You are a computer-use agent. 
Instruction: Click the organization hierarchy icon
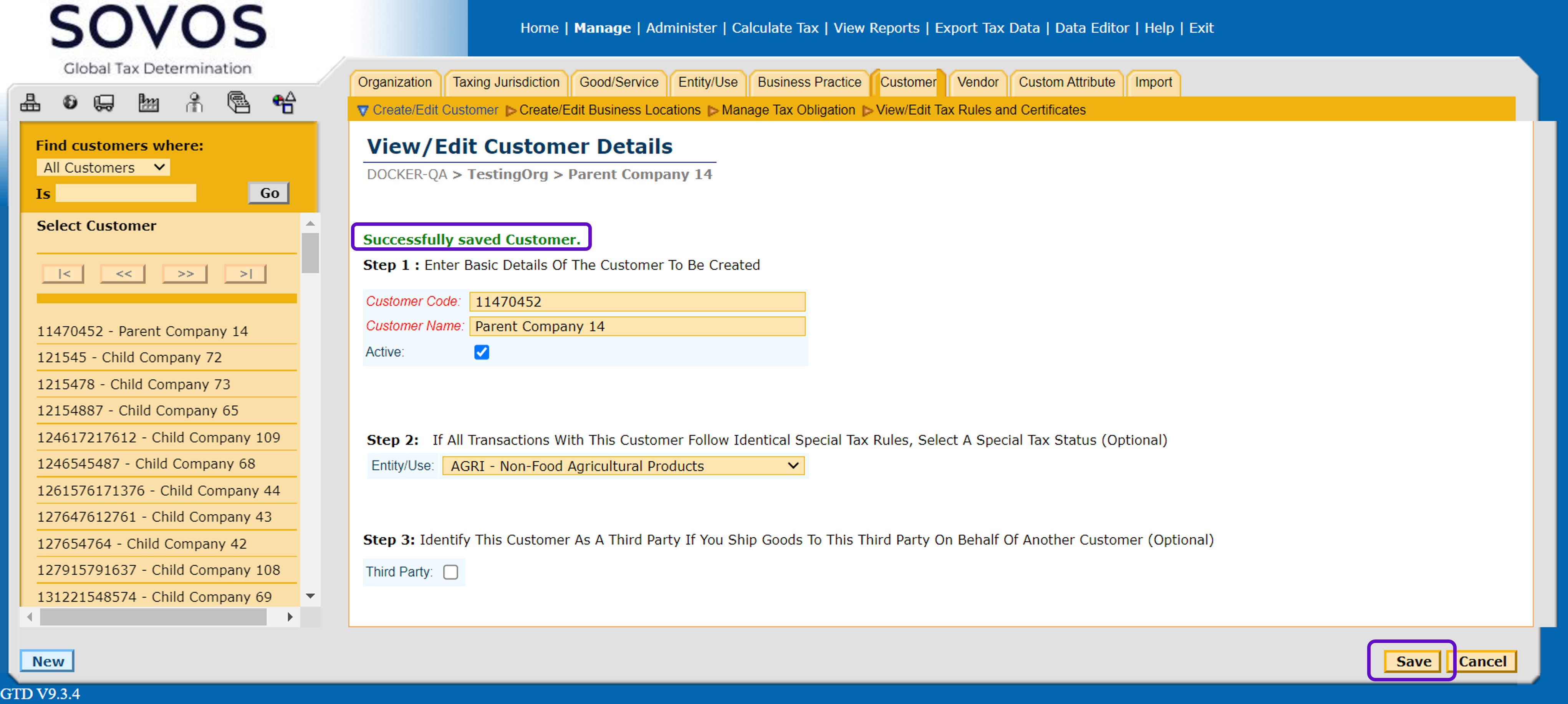tap(30, 102)
